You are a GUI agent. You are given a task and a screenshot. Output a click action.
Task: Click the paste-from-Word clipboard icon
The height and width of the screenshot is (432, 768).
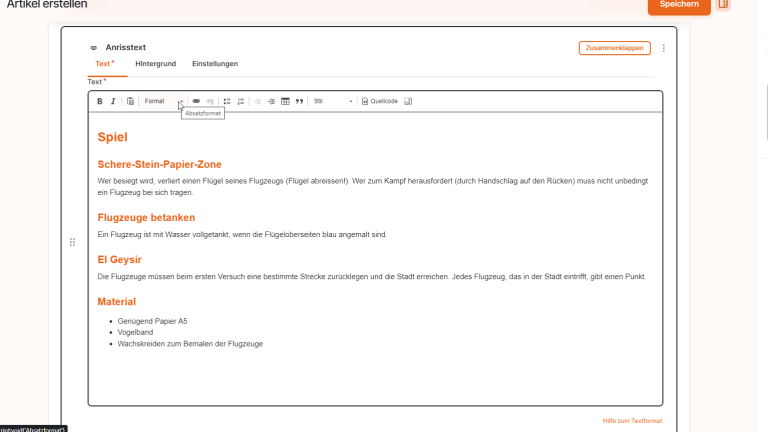(130, 101)
